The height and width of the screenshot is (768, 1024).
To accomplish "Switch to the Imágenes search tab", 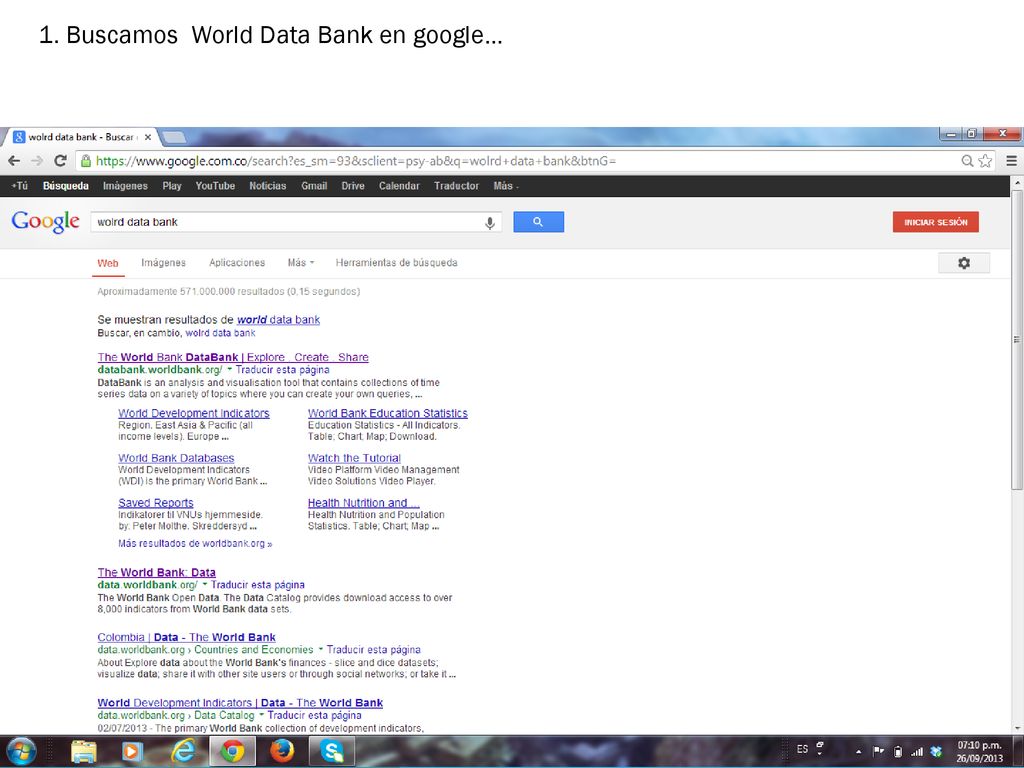I will pos(163,263).
